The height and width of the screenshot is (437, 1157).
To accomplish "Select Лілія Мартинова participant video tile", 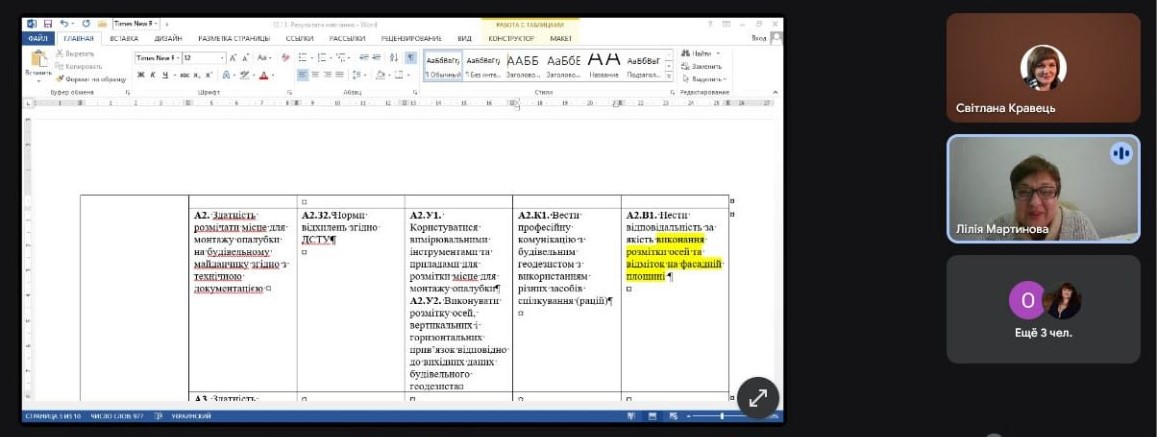I will coord(1043,189).
